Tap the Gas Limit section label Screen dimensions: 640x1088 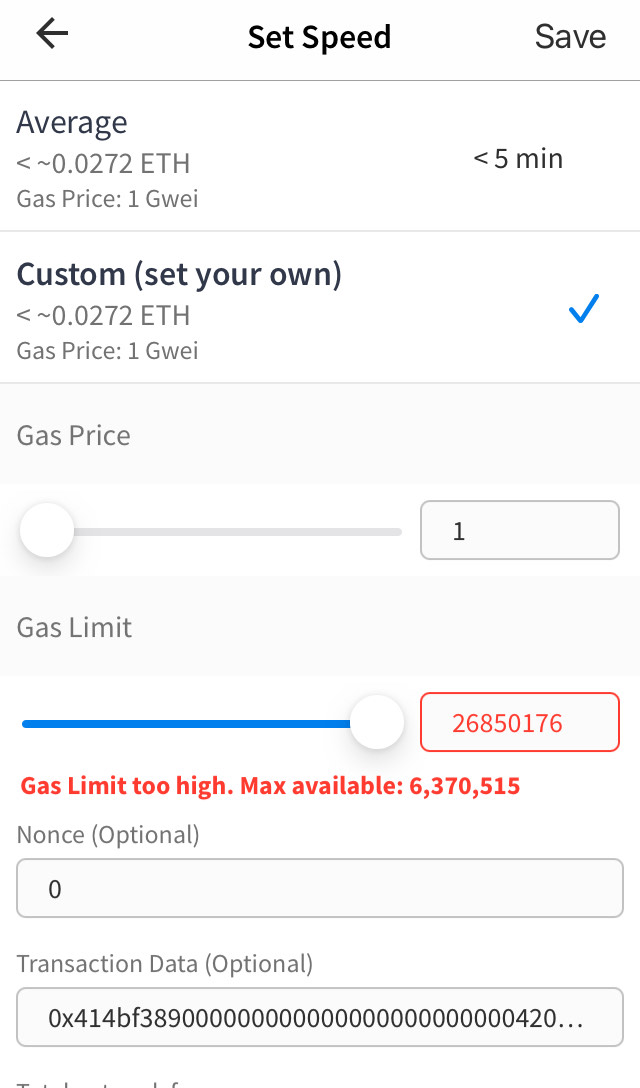point(73,627)
